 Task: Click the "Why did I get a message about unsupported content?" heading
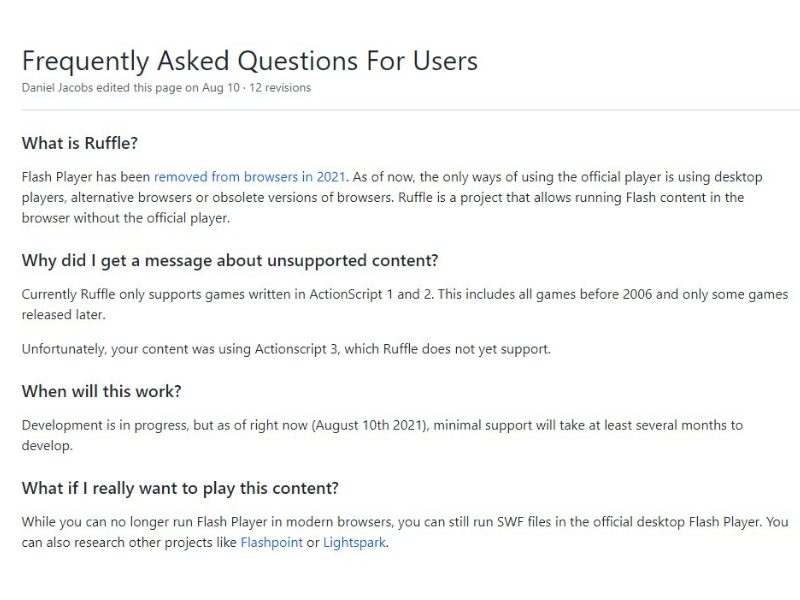click(x=230, y=261)
